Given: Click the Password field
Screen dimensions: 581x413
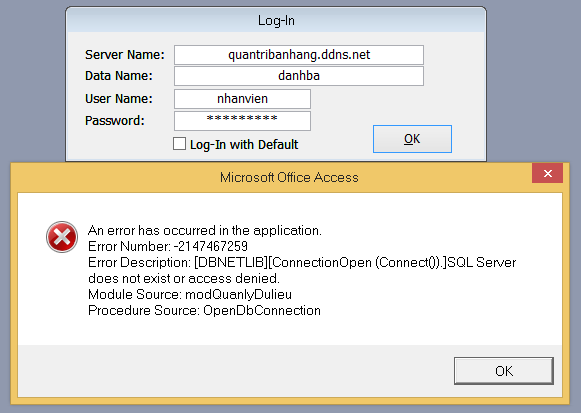Looking at the screenshot, I should coord(242,121).
